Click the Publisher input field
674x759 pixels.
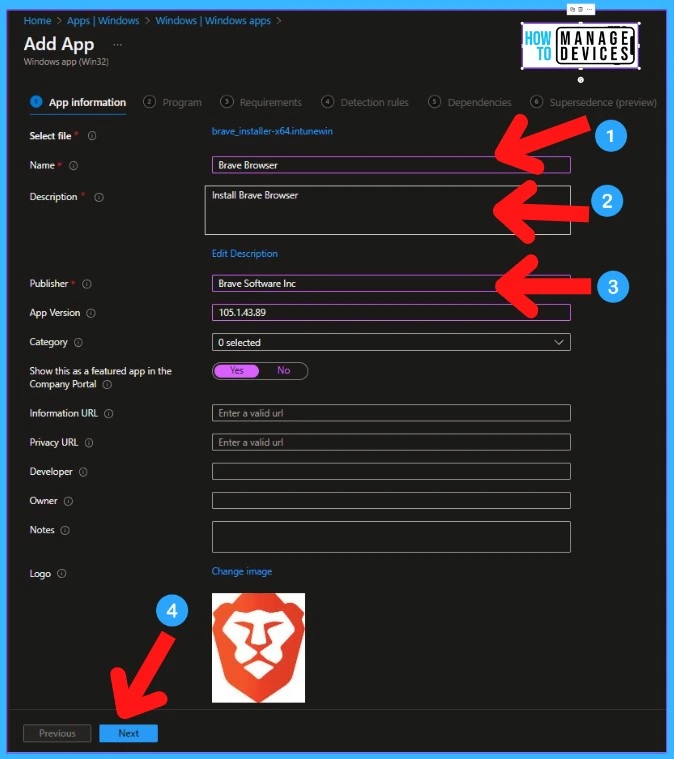tap(391, 283)
